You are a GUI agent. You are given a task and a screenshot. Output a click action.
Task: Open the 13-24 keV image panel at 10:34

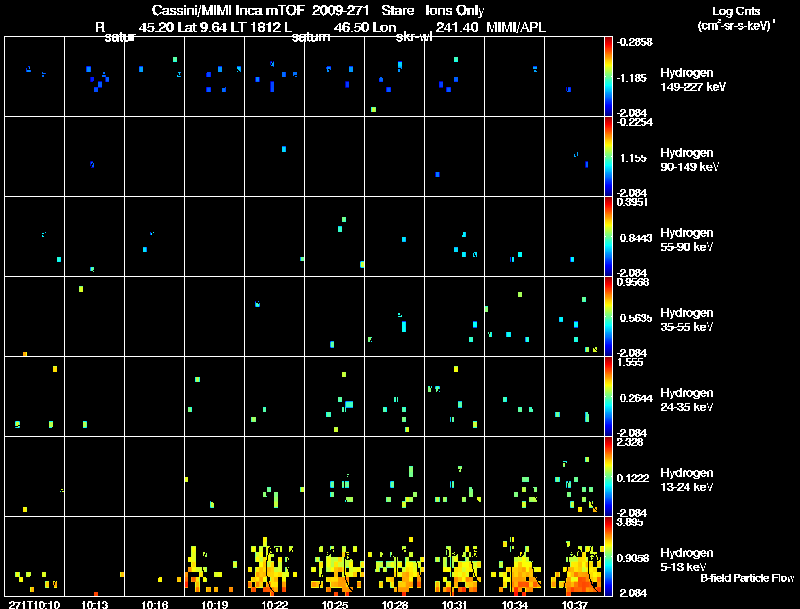pyautogui.click(x=514, y=476)
